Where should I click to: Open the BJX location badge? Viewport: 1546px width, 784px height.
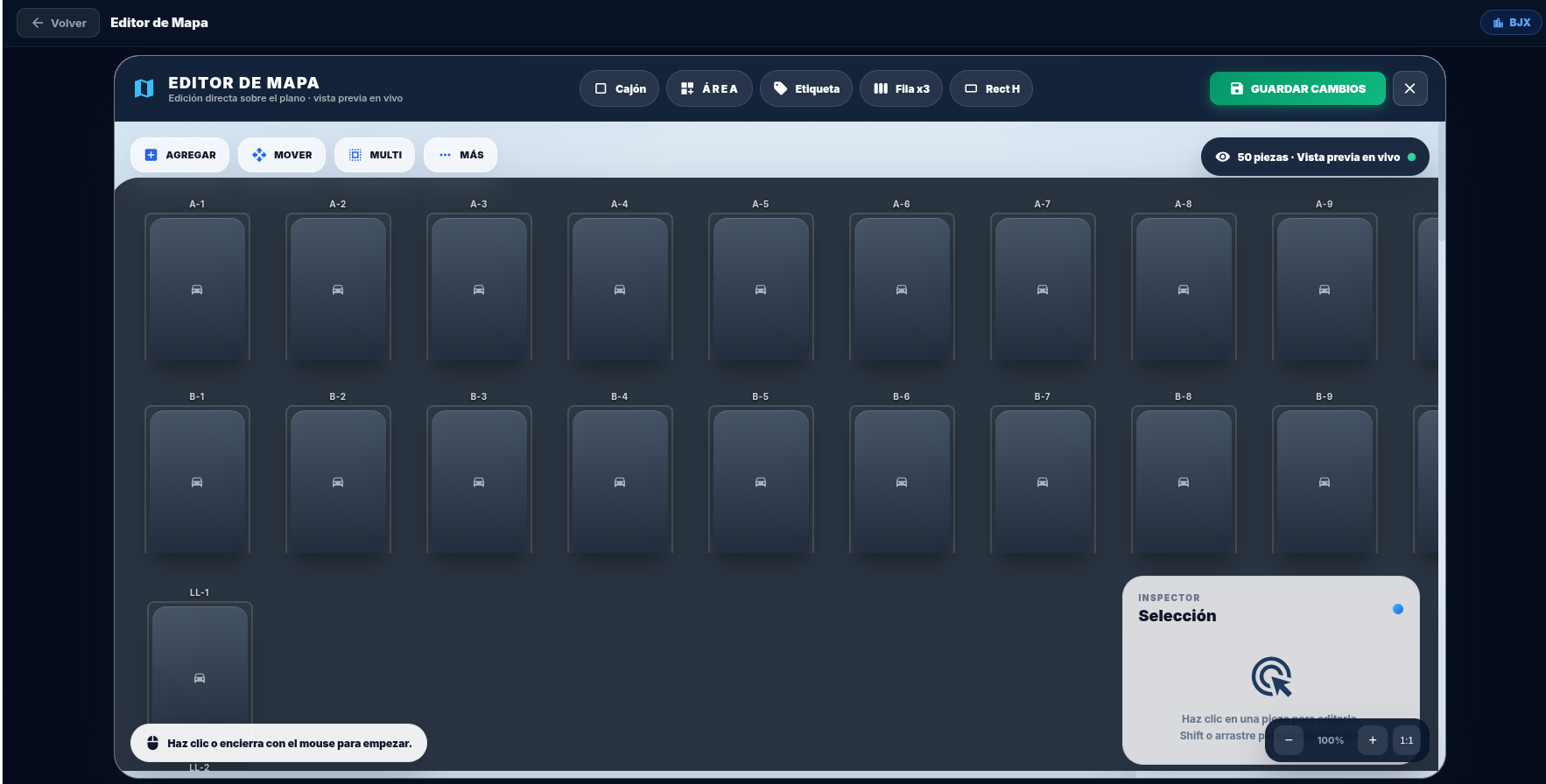[x=1511, y=23]
